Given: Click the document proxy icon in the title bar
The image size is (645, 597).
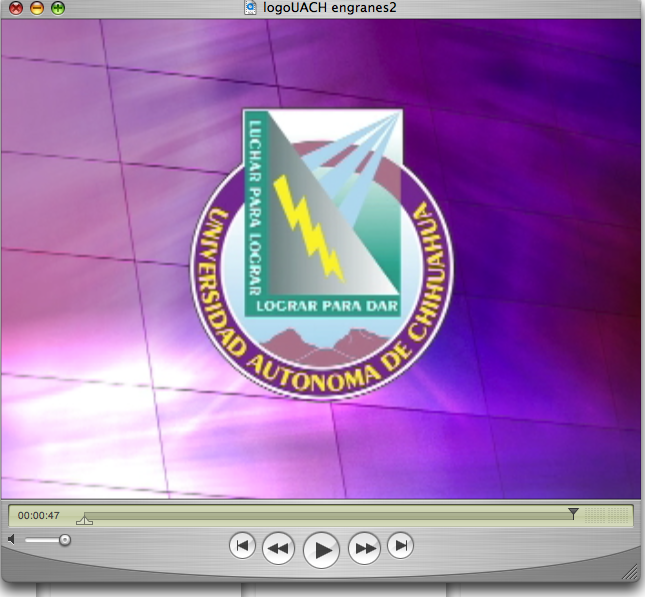Looking at the screenshot, I should [x=250, y=7].
